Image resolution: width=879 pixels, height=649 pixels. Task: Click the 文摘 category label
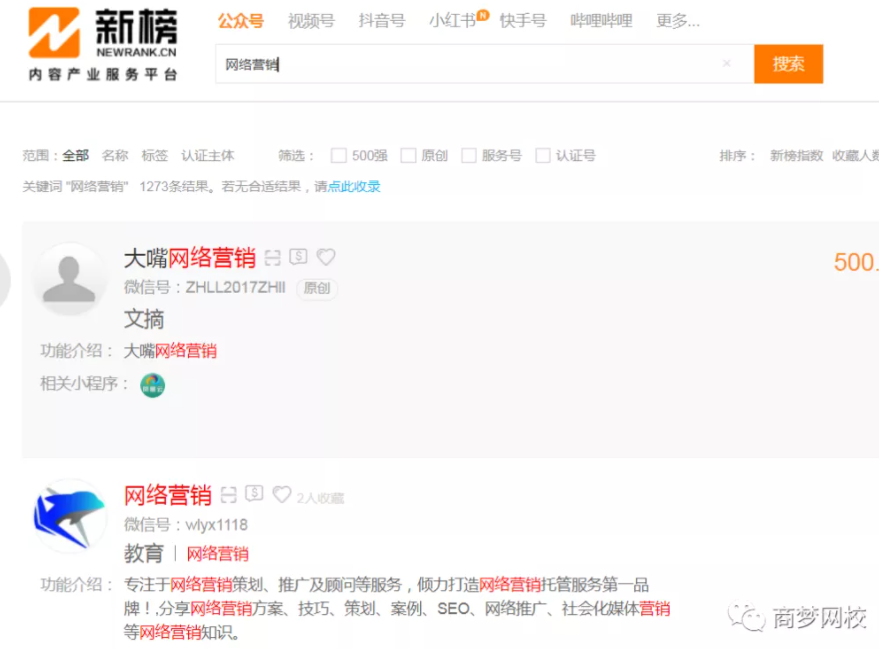[144, 319]
